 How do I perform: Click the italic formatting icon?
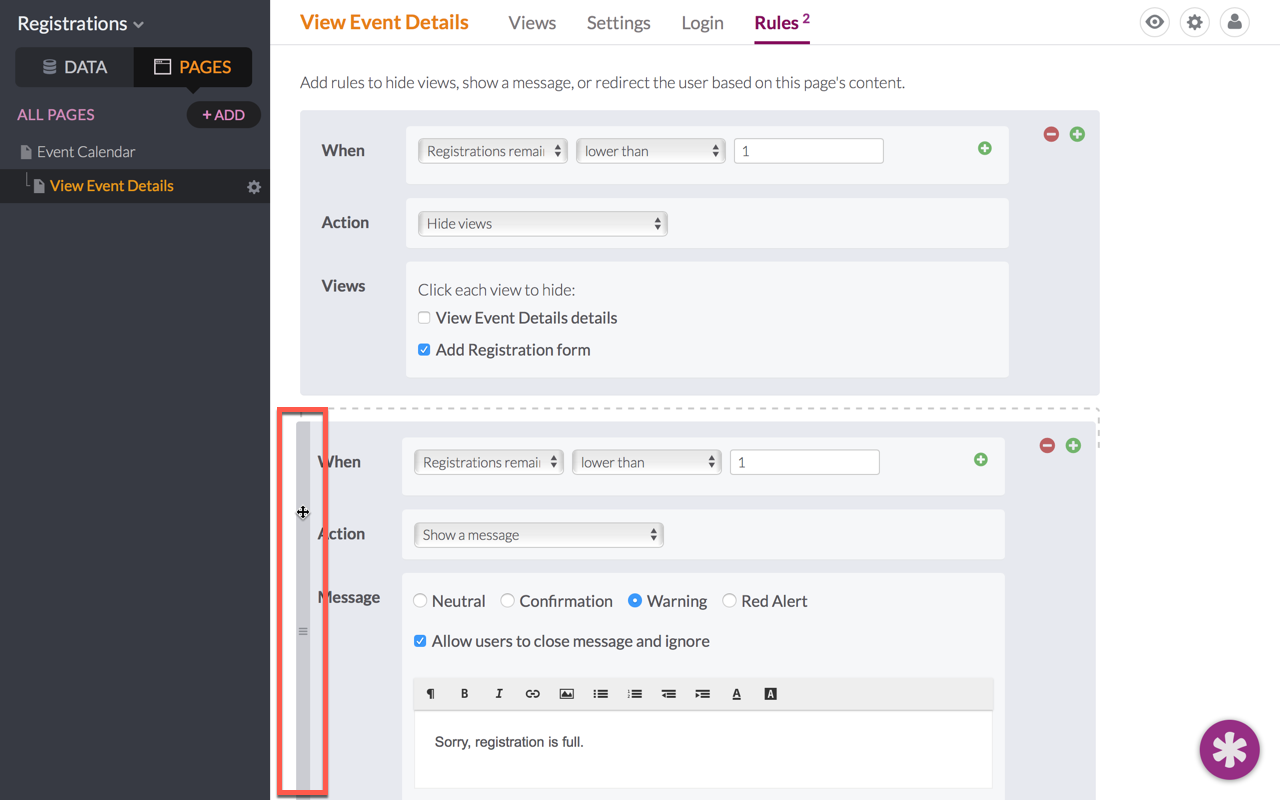click(x=498, y=694)
